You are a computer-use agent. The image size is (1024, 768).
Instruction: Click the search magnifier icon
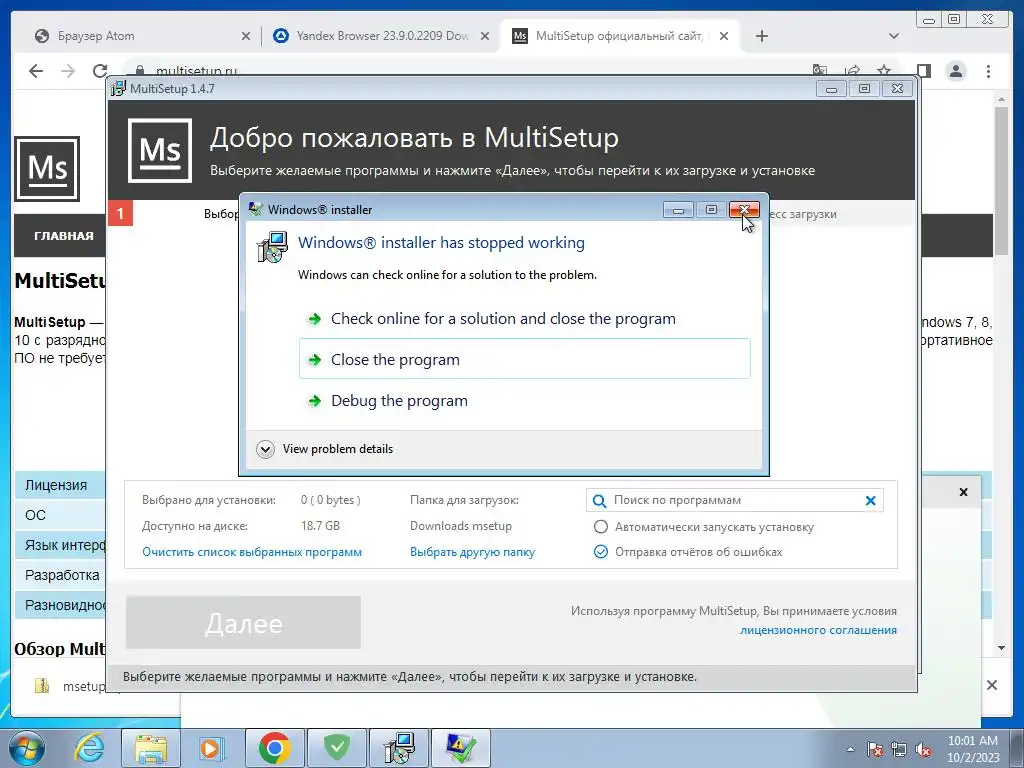[599, 501]
